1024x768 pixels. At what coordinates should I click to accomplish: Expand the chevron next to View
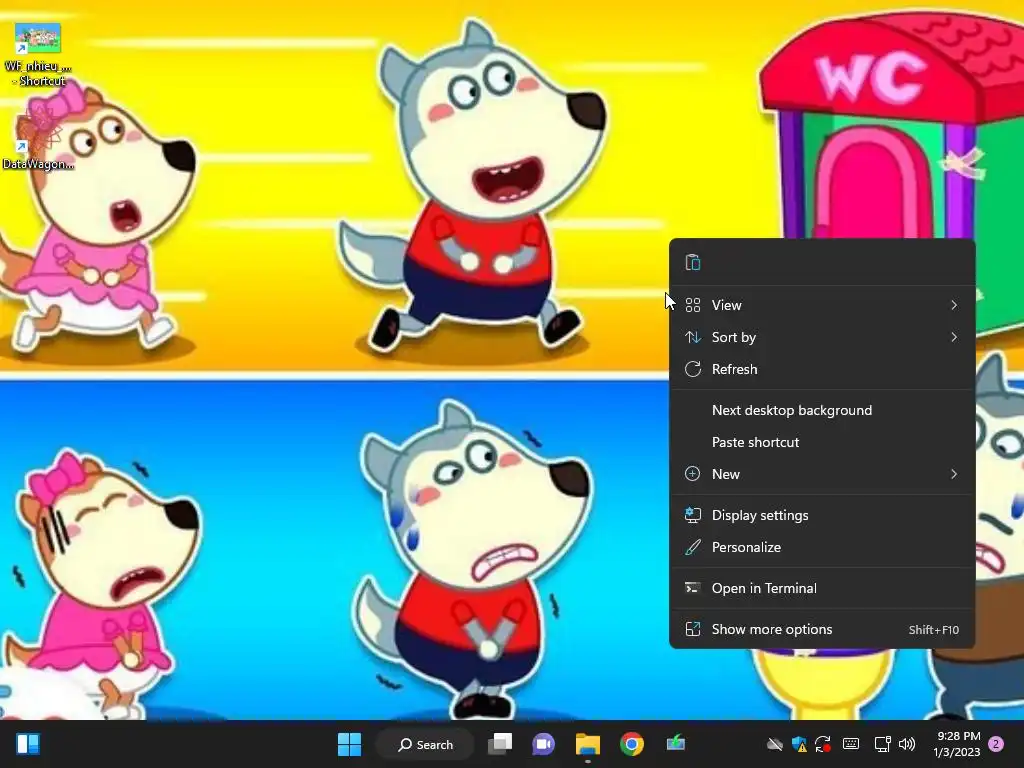[x=954, y=305]
